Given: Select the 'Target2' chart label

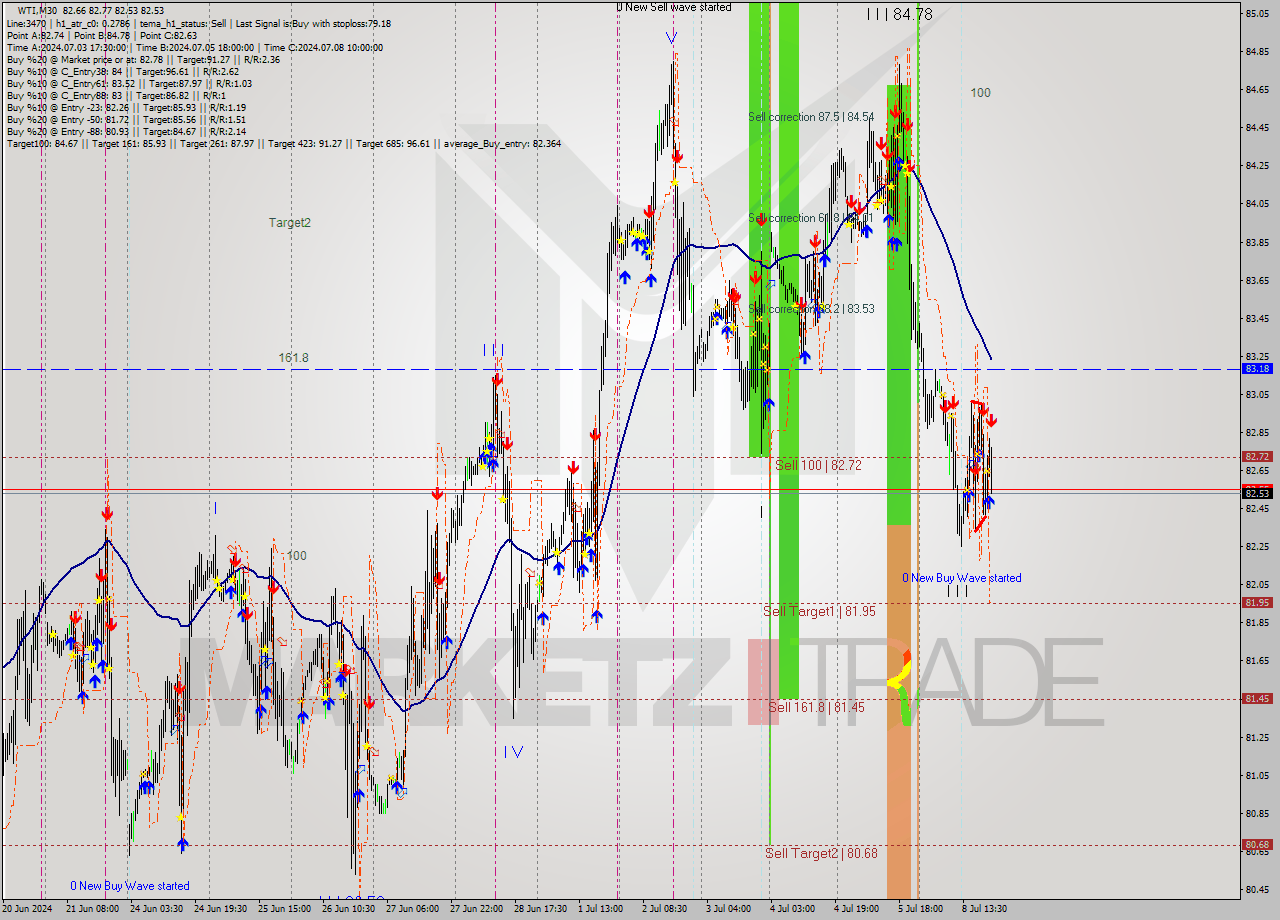Looking at the screenshot, I should click(x=289, y=223).
